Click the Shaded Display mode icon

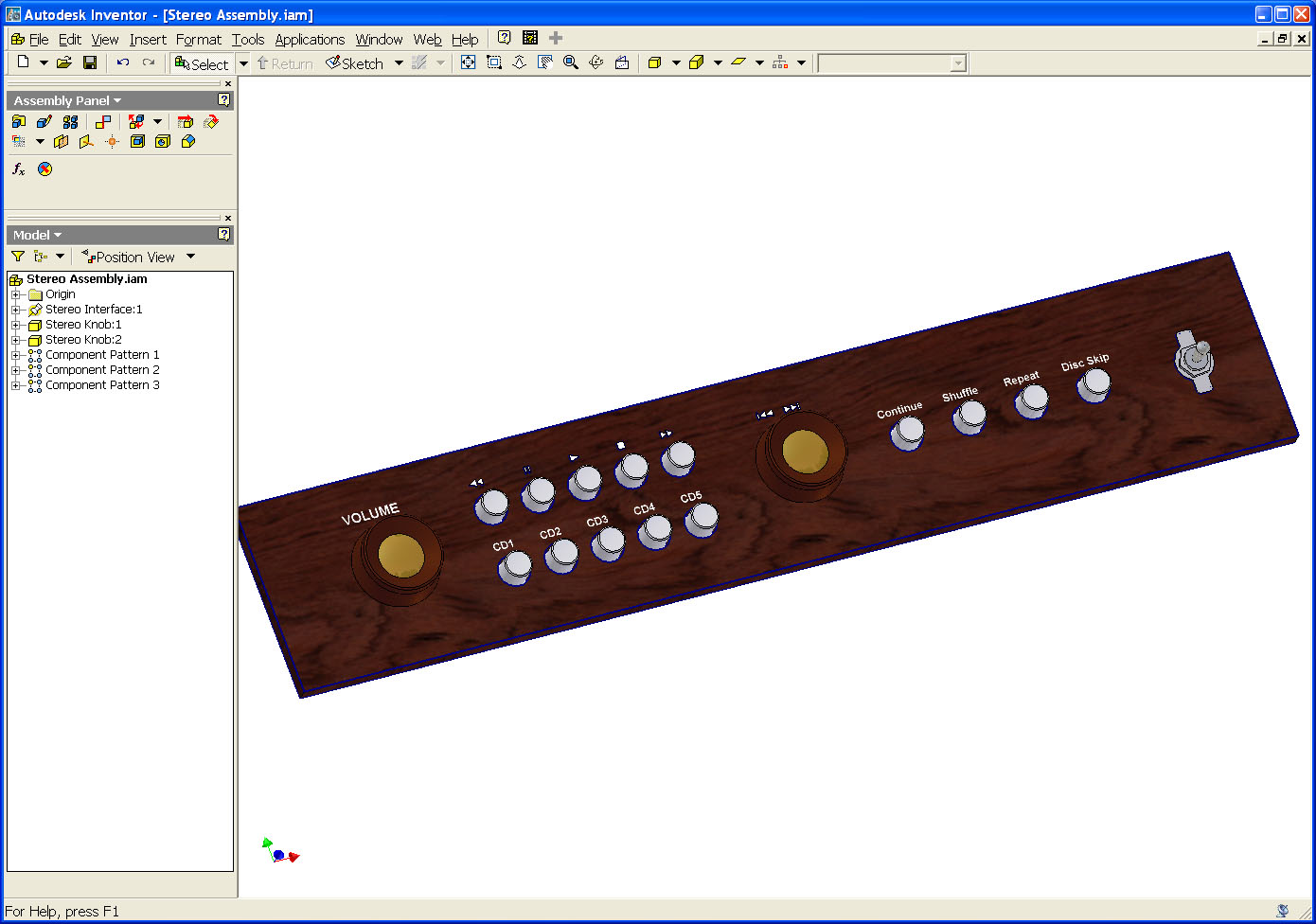pos(654,62)
